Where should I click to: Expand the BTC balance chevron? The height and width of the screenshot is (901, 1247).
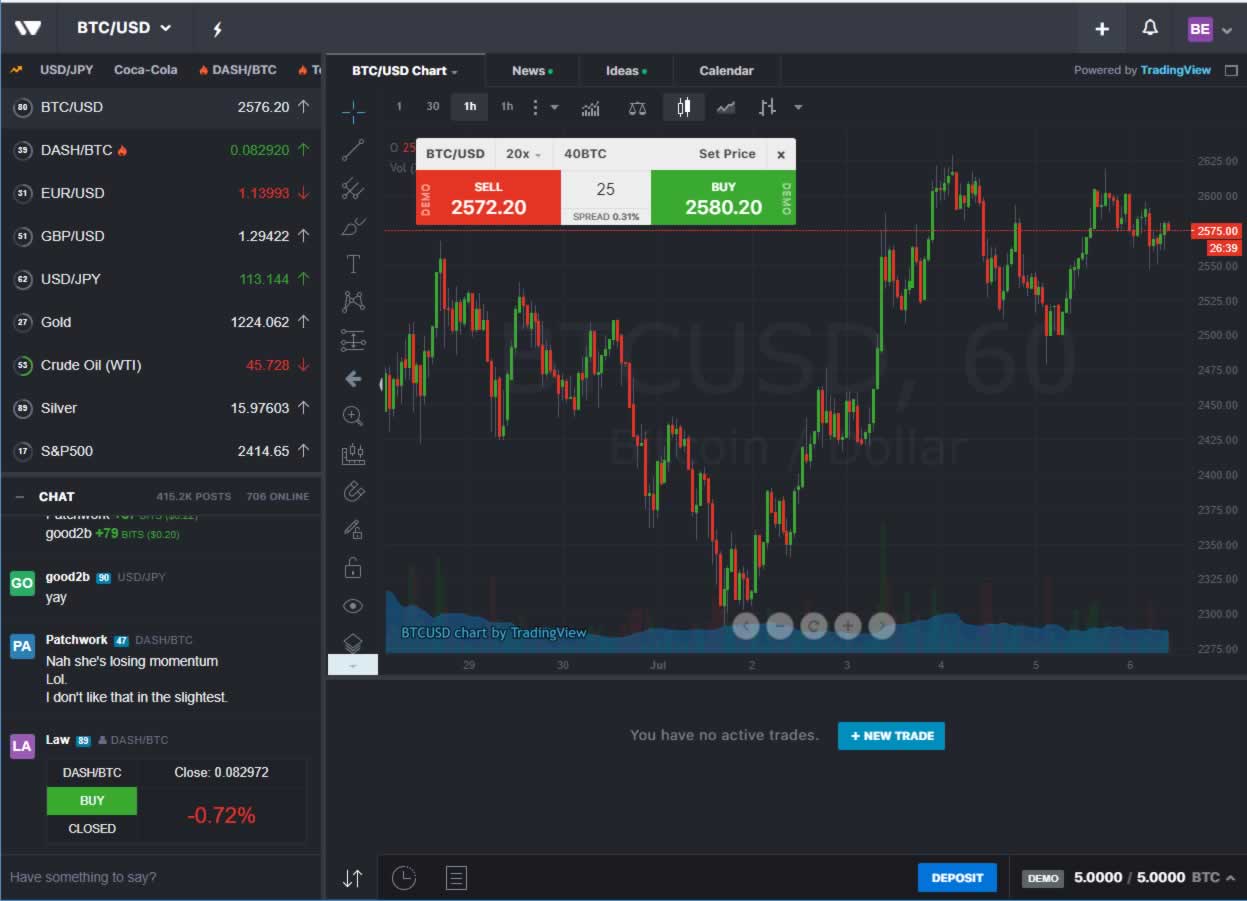pyautogui.click(x=1230, y=878)
